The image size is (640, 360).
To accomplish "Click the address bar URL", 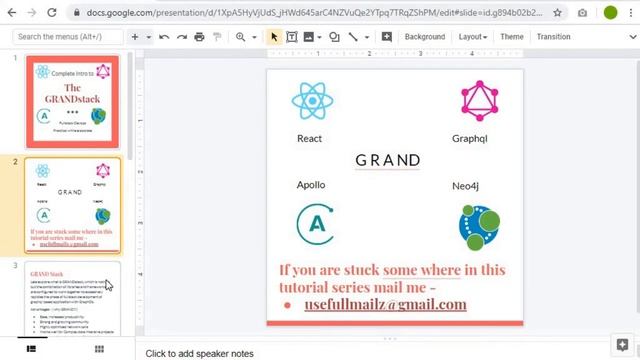I will (x=314, y=13).
